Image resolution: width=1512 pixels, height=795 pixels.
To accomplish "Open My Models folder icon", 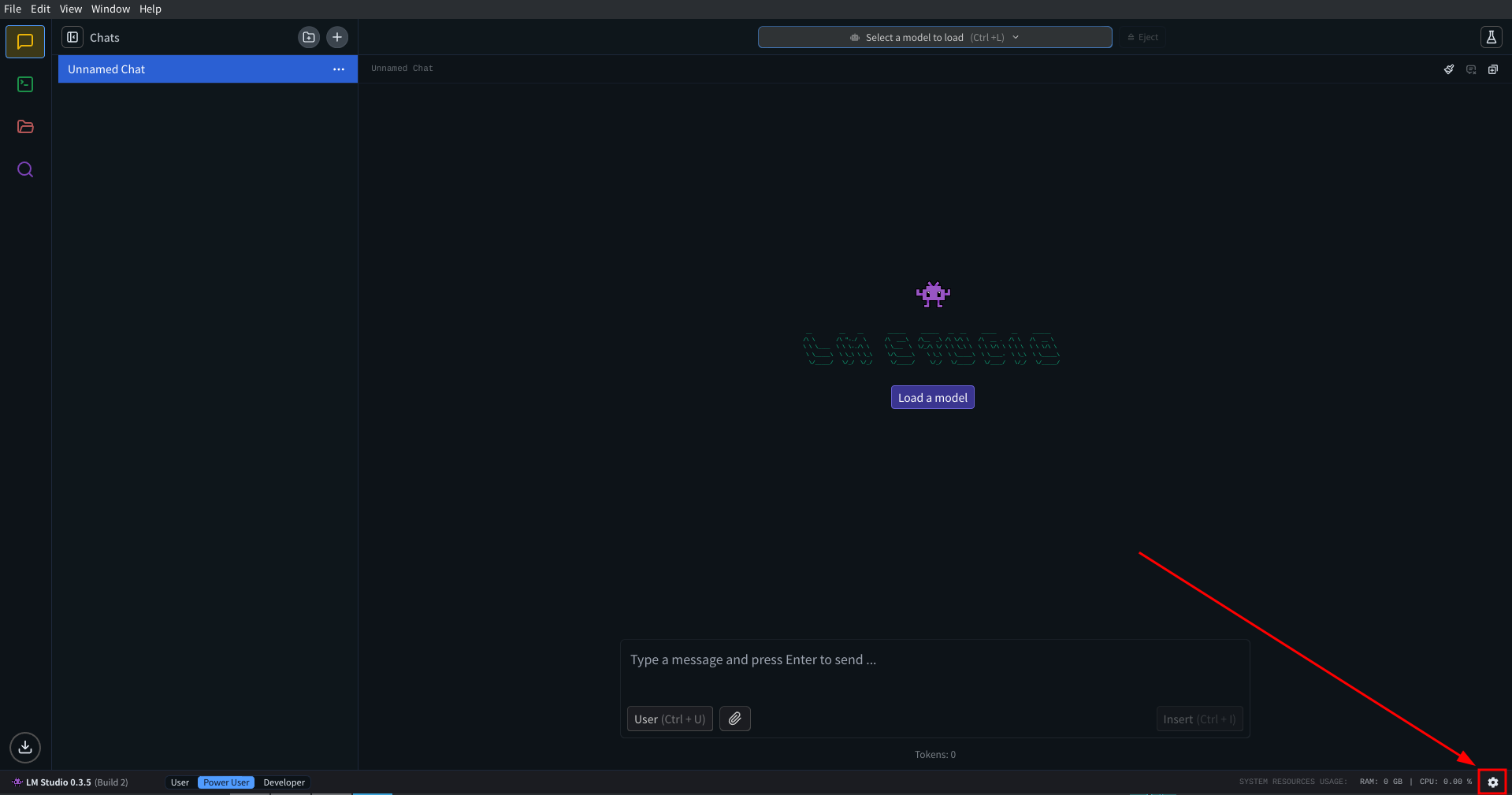I will (x=25, y=127).
